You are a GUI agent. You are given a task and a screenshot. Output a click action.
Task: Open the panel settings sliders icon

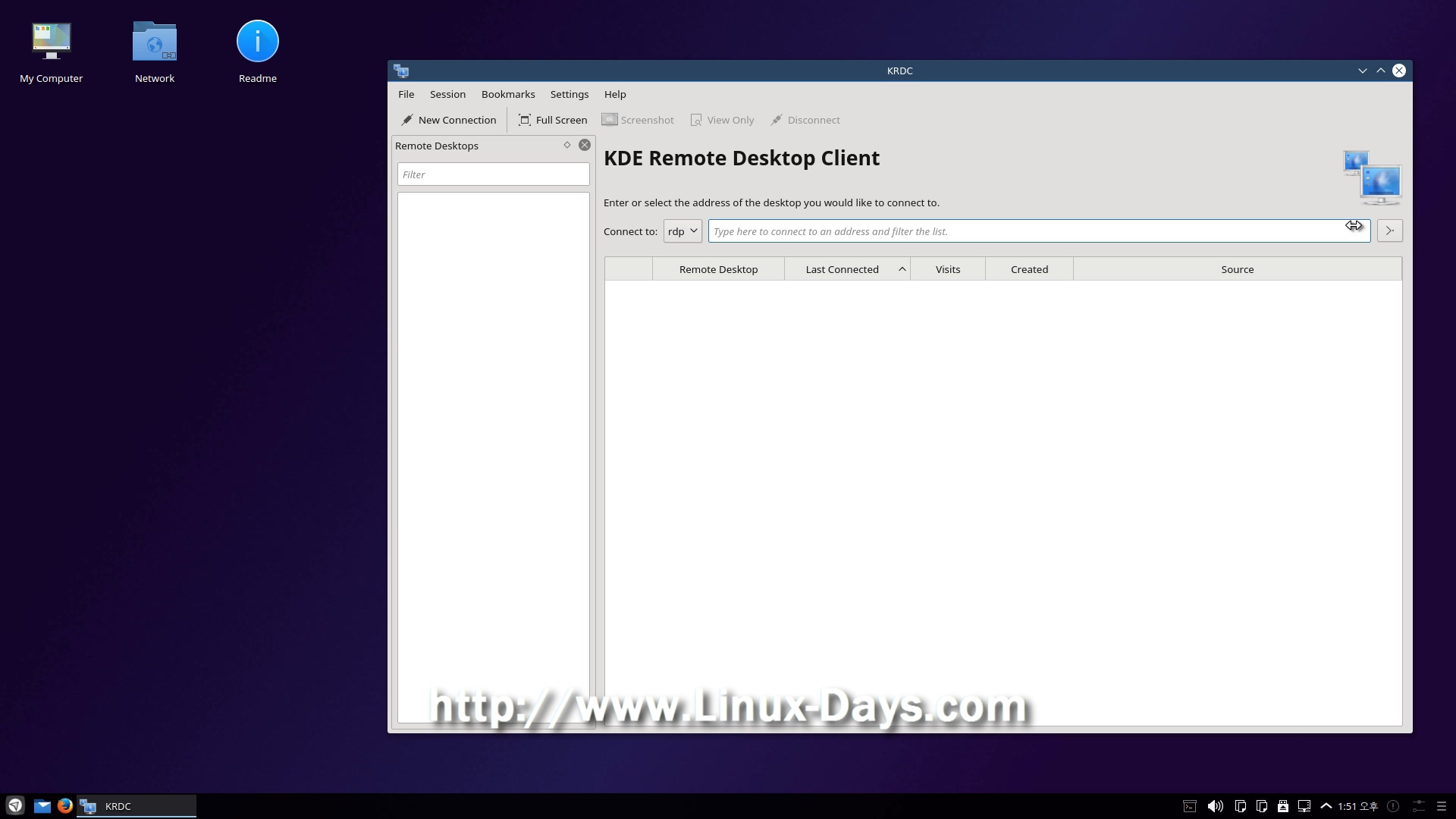1418,806
